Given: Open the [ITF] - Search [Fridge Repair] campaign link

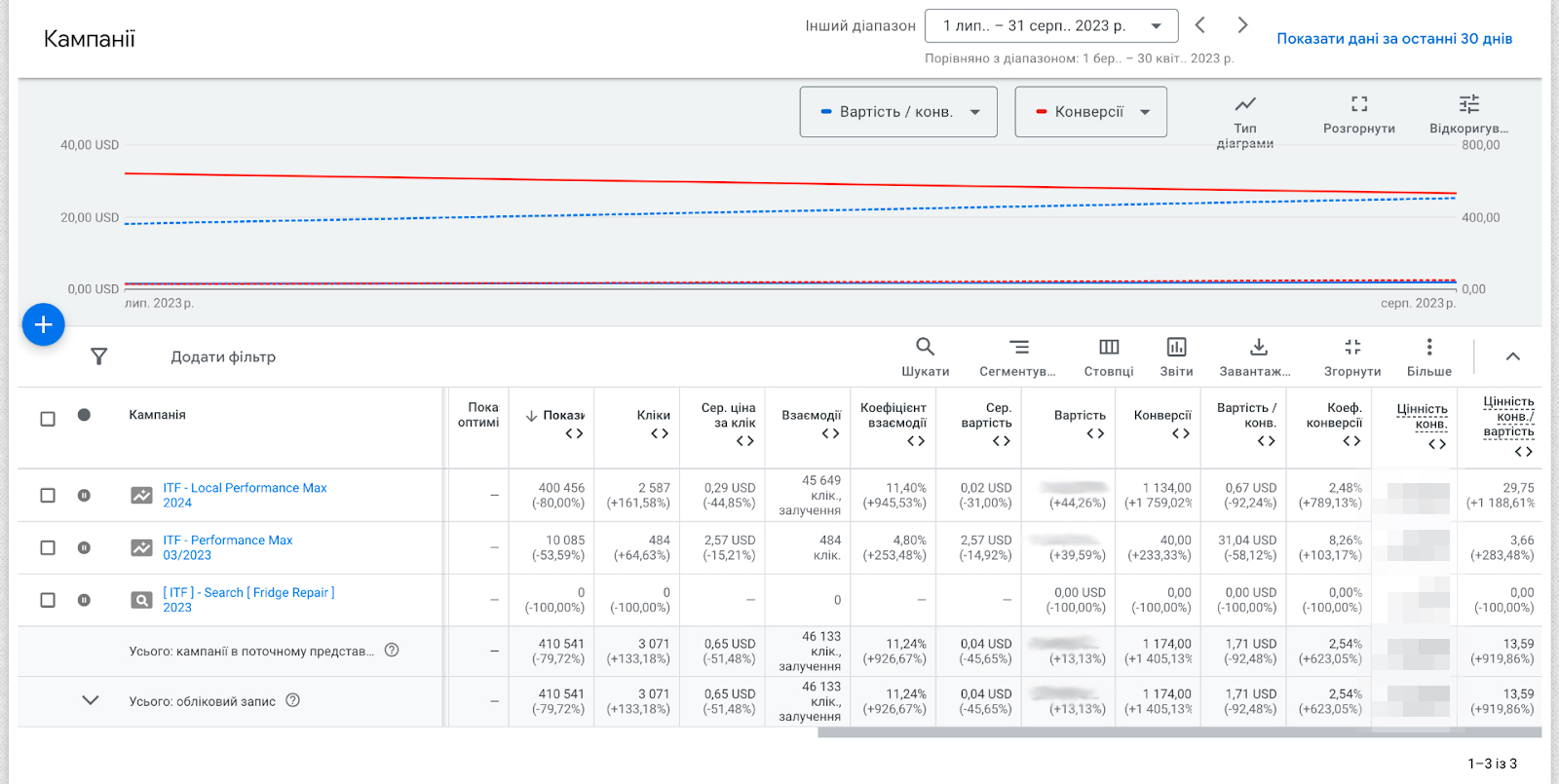Looking at the screenshot, I should [248, 592].
